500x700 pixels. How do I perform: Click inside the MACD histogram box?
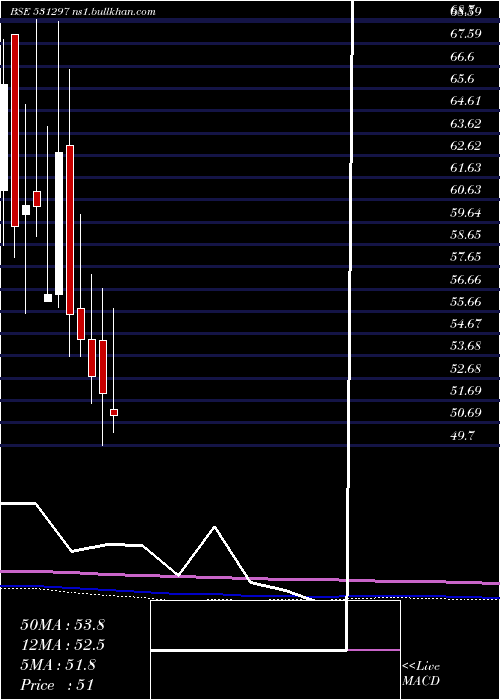point(275,625)
